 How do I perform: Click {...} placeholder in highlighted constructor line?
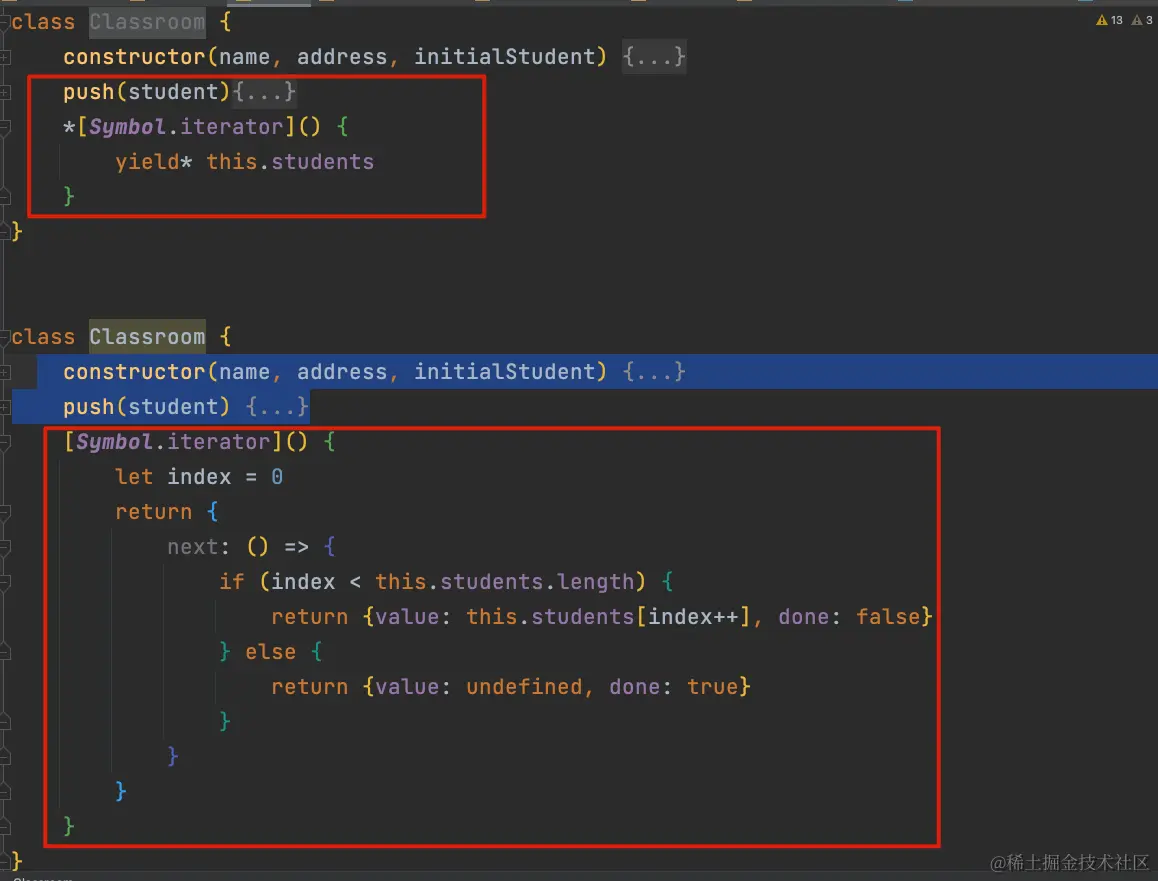click(x=654, y=371)
